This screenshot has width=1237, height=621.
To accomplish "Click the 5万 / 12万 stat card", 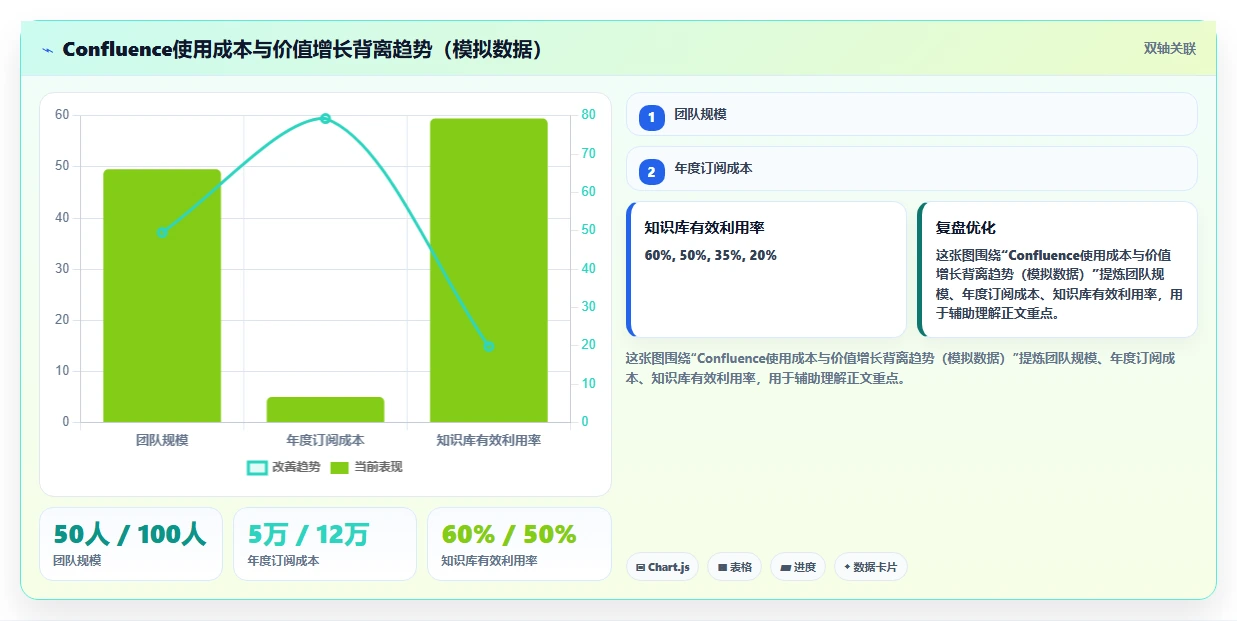I will [325, 544].
